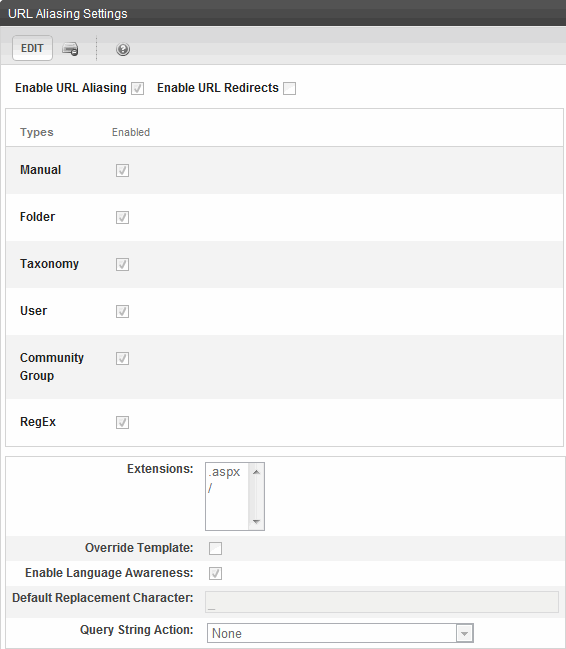Toggle Enable Language Awareness checkbox
566x649 pixels.
click(215, 573)
